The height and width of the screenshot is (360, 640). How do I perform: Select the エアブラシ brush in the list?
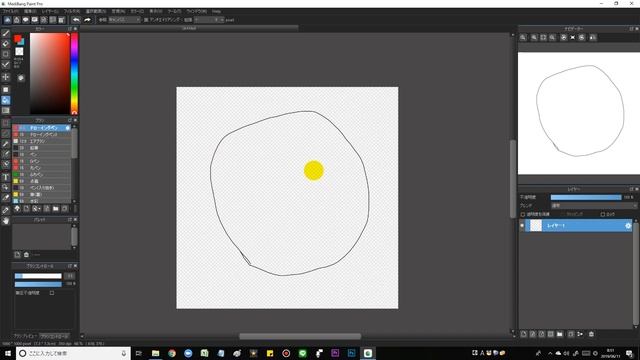(41, 141)
